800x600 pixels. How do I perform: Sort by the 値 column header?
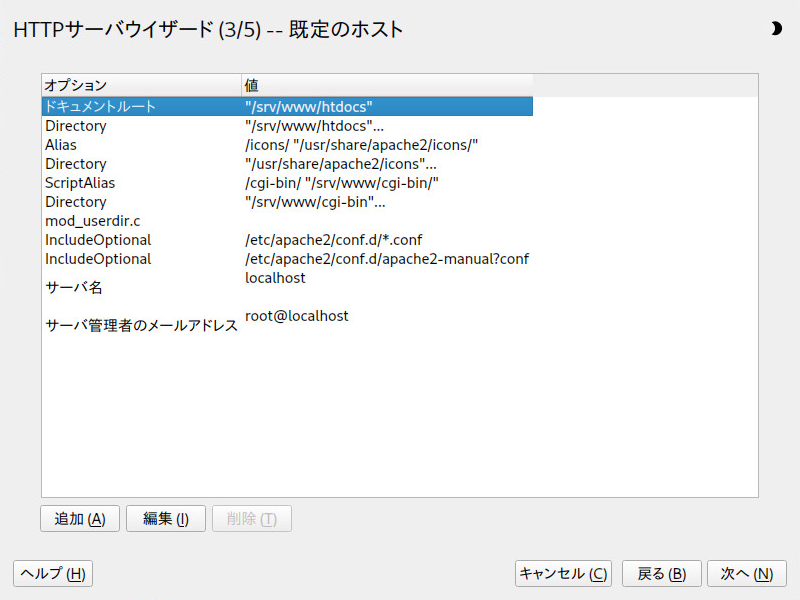click(386, 86)
